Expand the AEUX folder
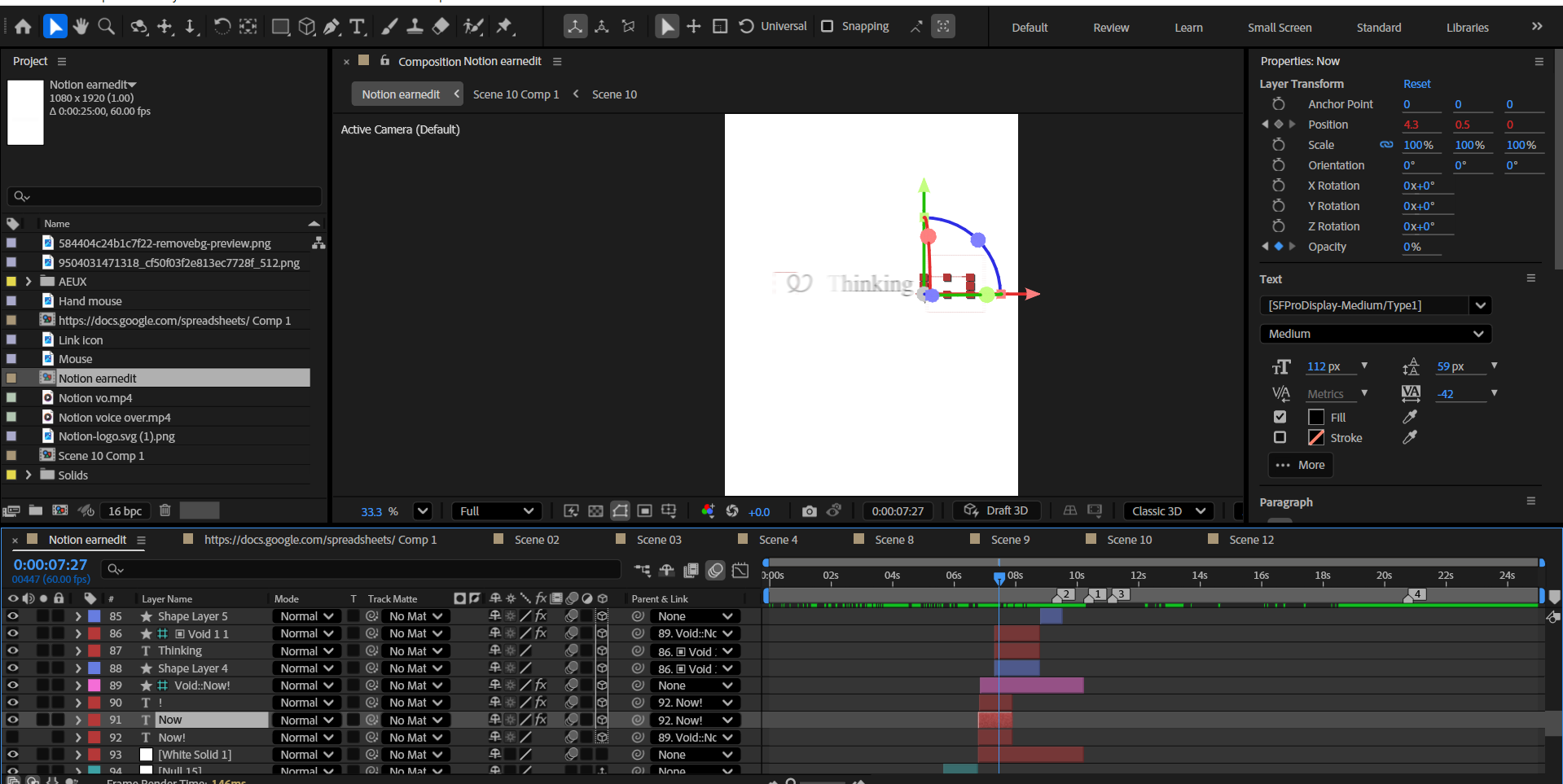 point(29,282)
